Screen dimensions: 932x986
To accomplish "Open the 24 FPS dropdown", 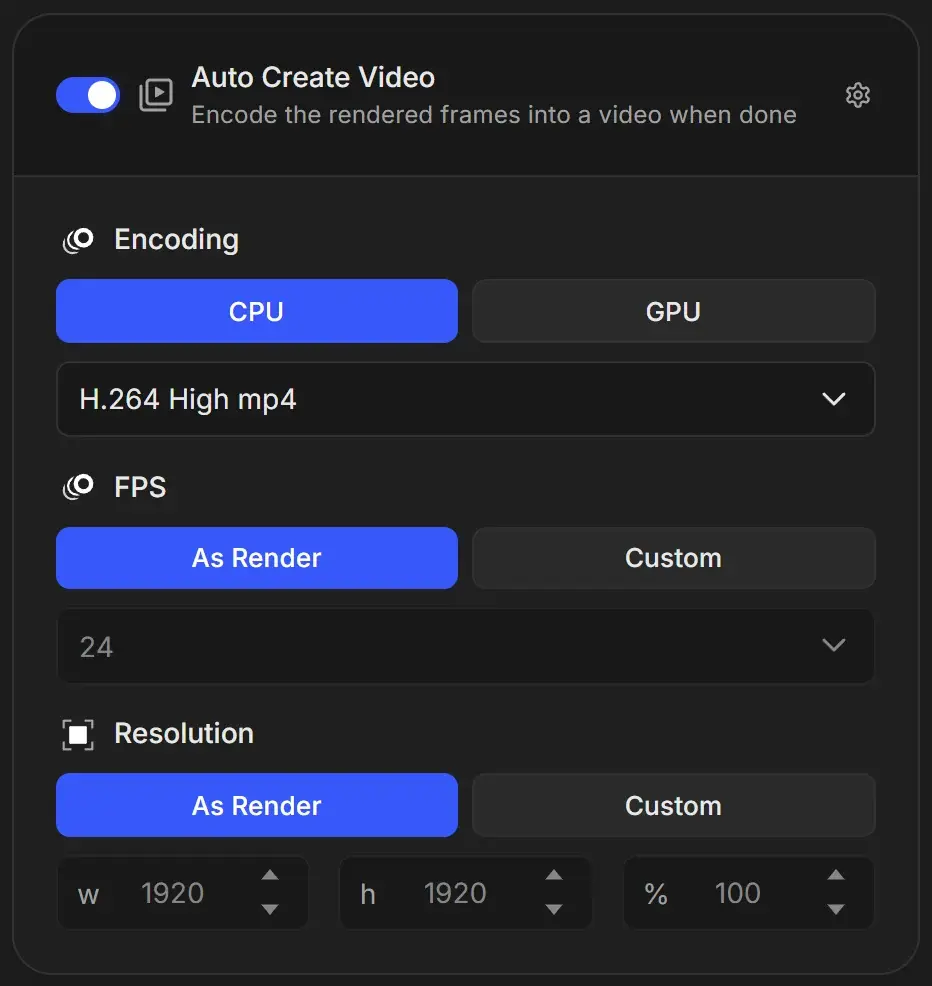I will [465, 646].
